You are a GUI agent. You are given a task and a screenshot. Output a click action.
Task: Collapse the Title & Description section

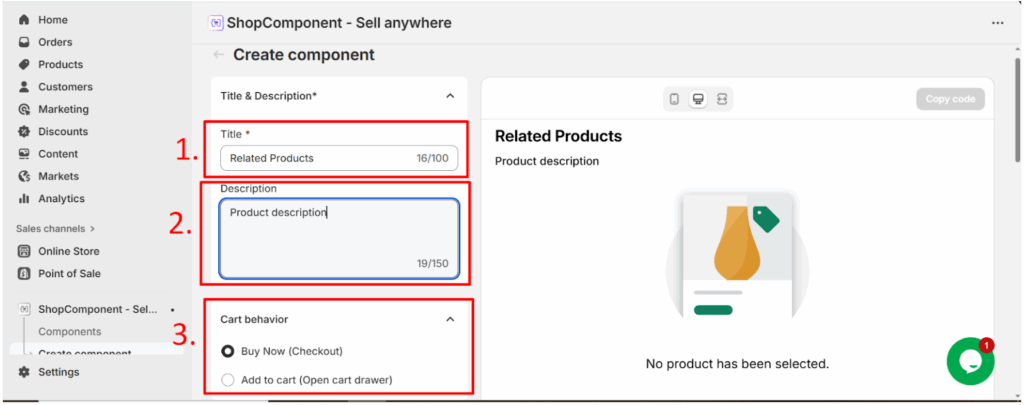pos(450,96)
